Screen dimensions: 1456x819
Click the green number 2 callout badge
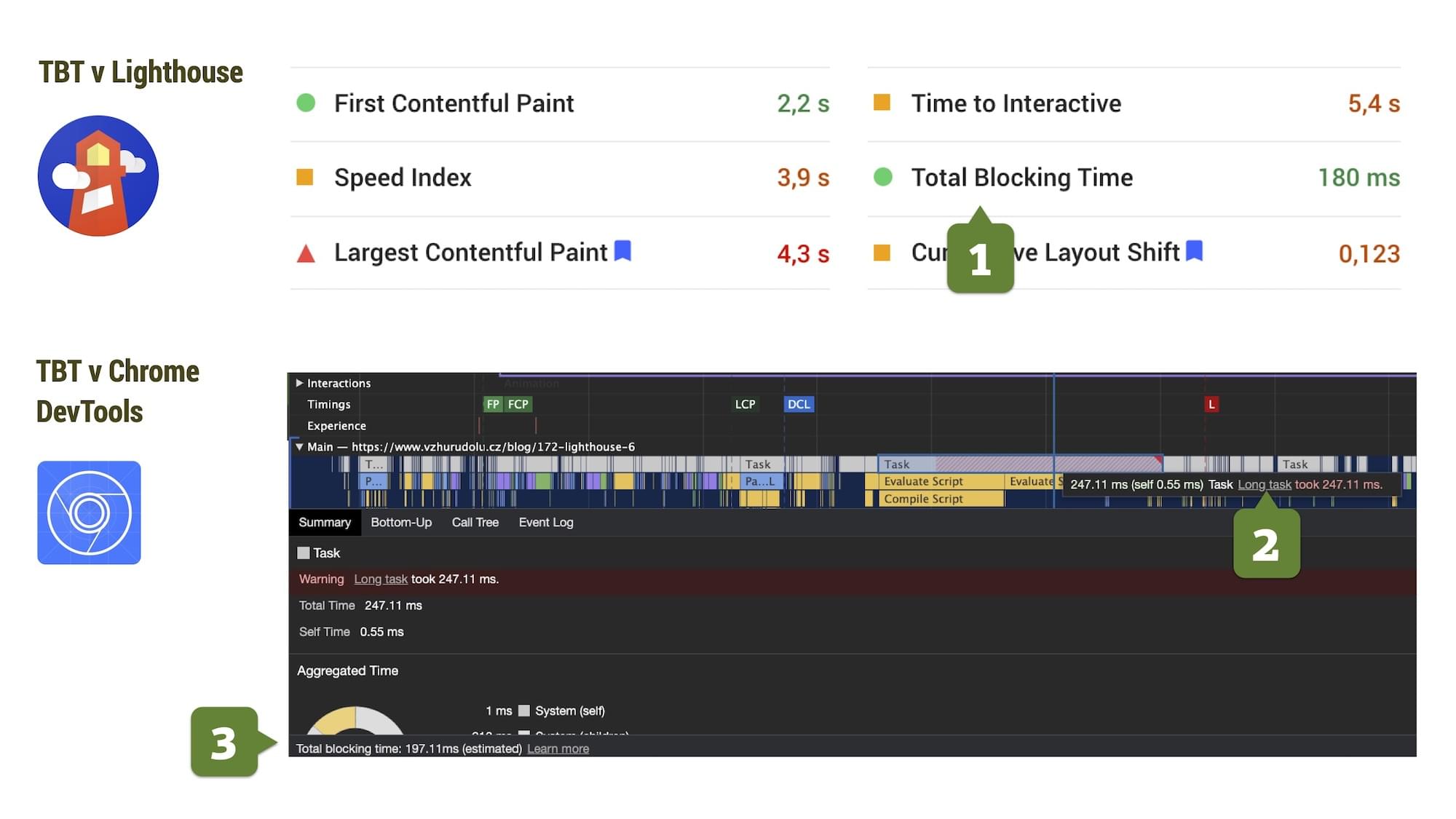point(1266,545)
